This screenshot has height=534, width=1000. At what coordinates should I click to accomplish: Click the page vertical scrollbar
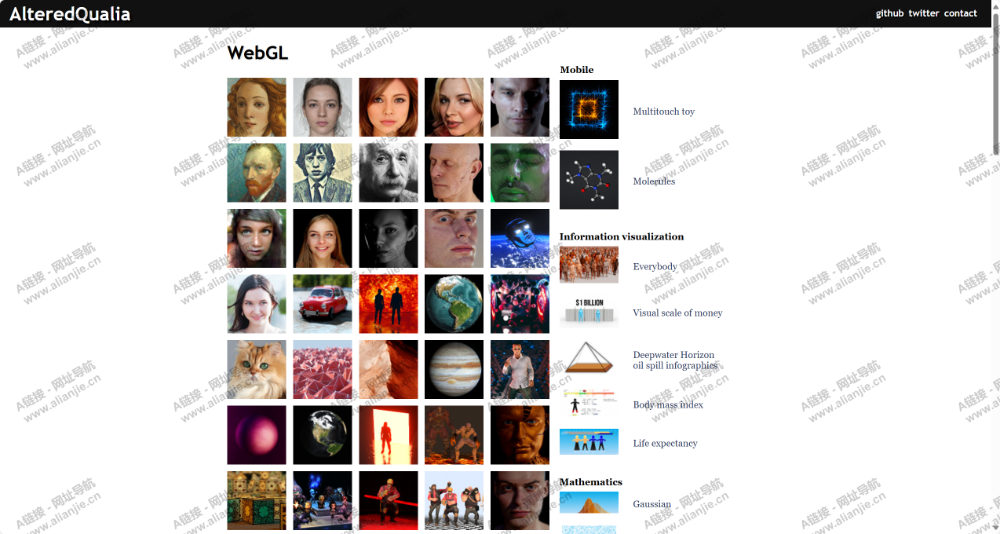pyautogui.click(x=996, y=83)
